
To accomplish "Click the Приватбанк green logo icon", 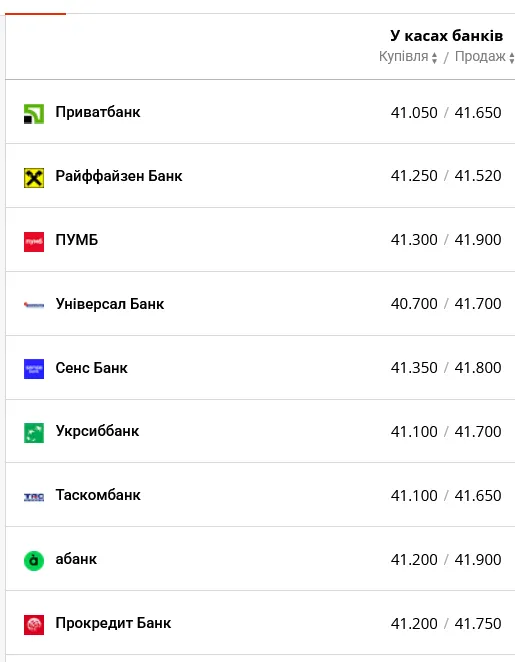I will [34, 114].
